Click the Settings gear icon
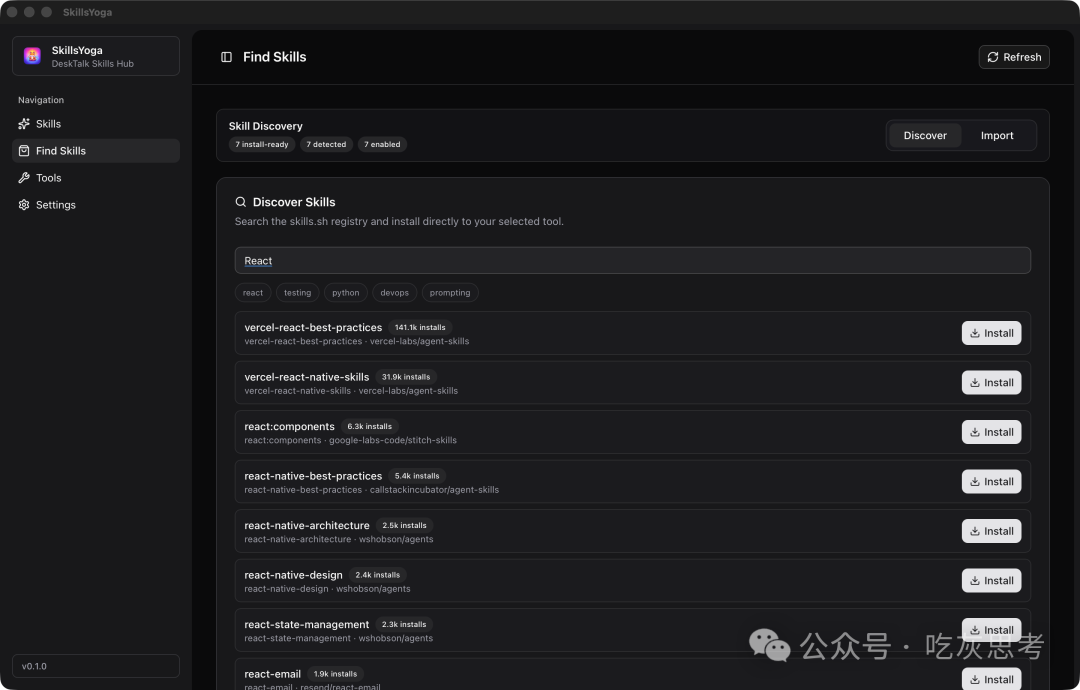 pyautogui.click(x=24, y=205)
